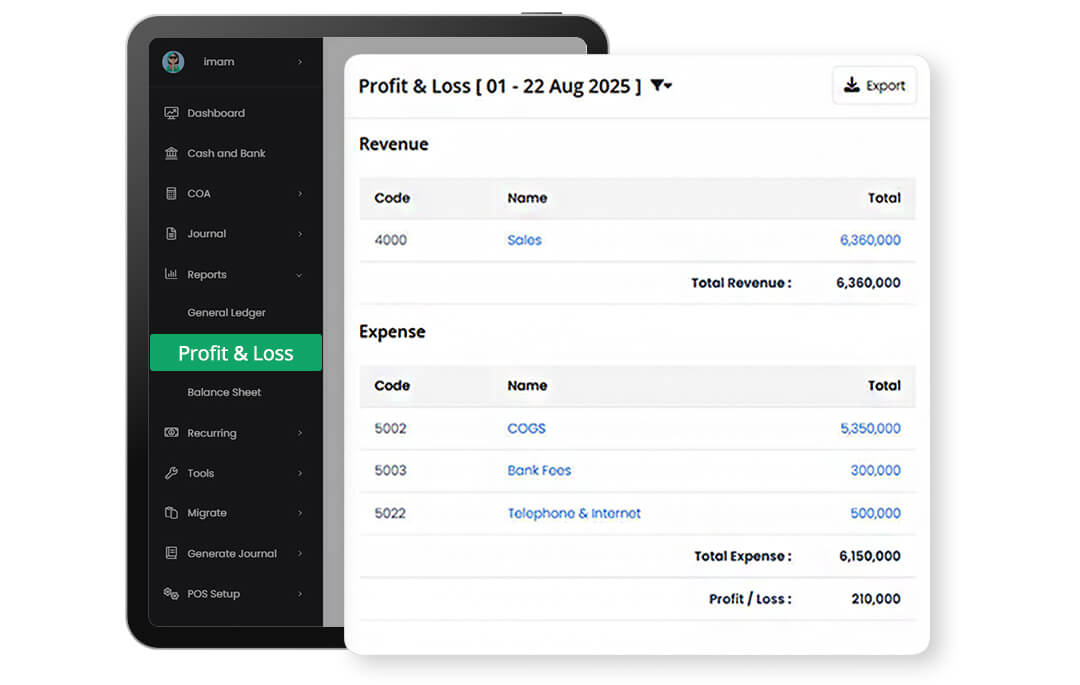1080x685 pixels.
Task: Click the Dashboard icon in sidebar
Action: point(171,113)
